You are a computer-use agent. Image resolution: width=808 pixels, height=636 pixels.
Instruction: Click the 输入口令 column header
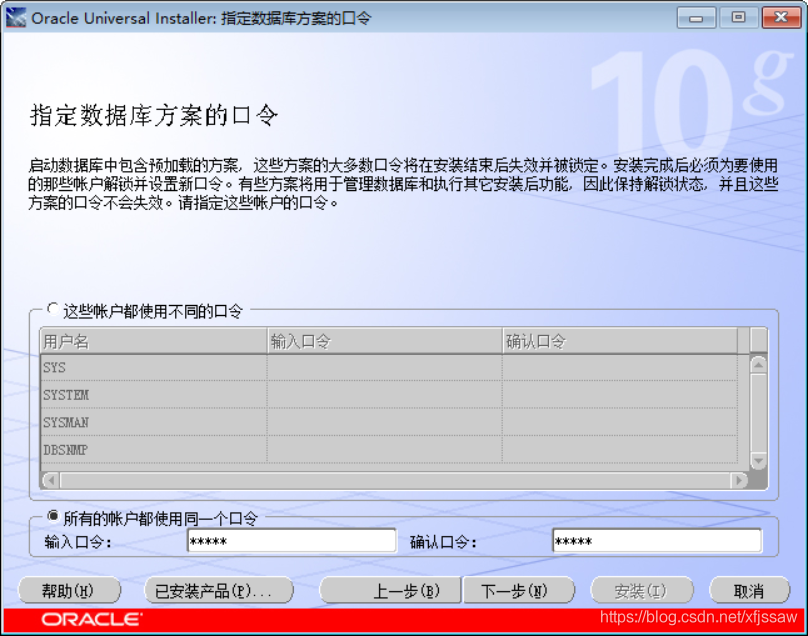384,341
